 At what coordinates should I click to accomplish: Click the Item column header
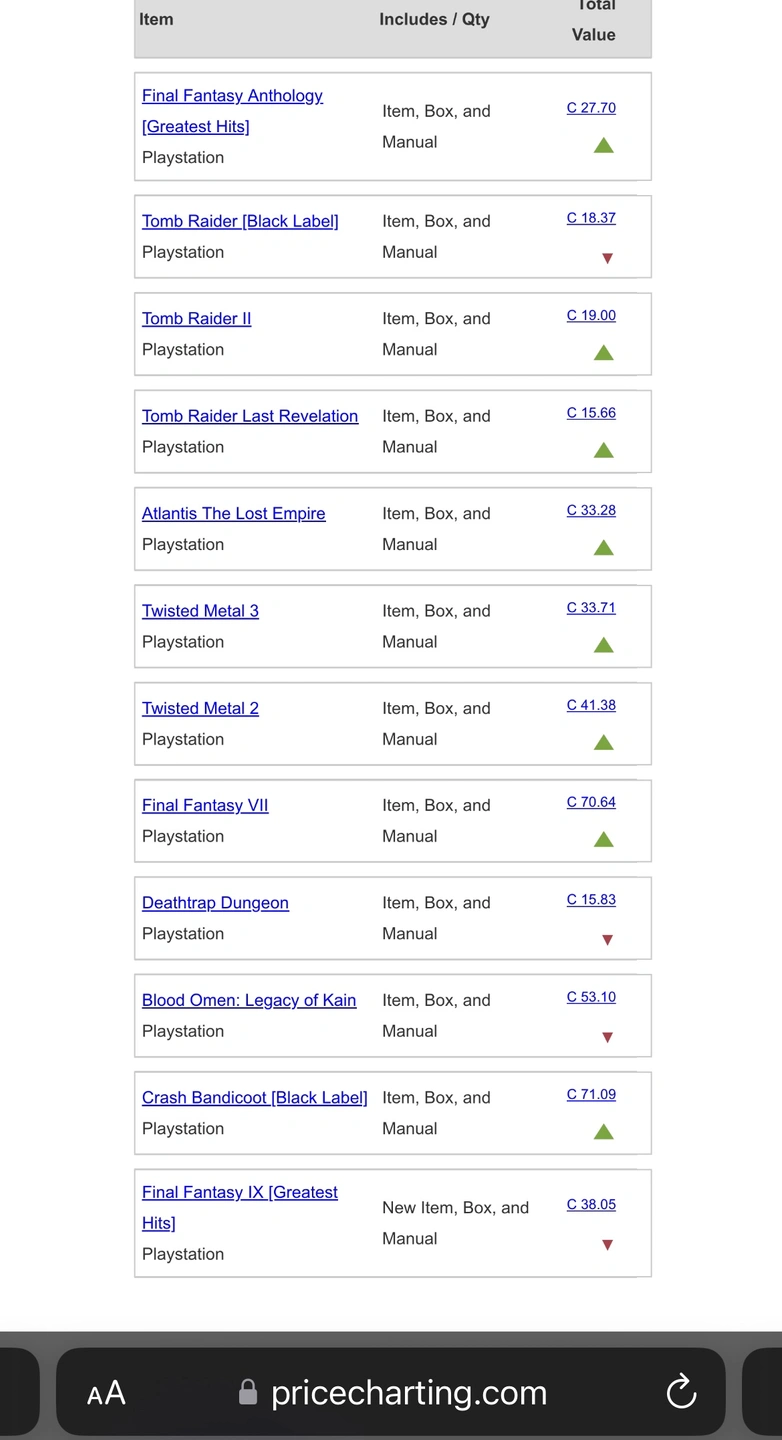[x=156, y=19]
